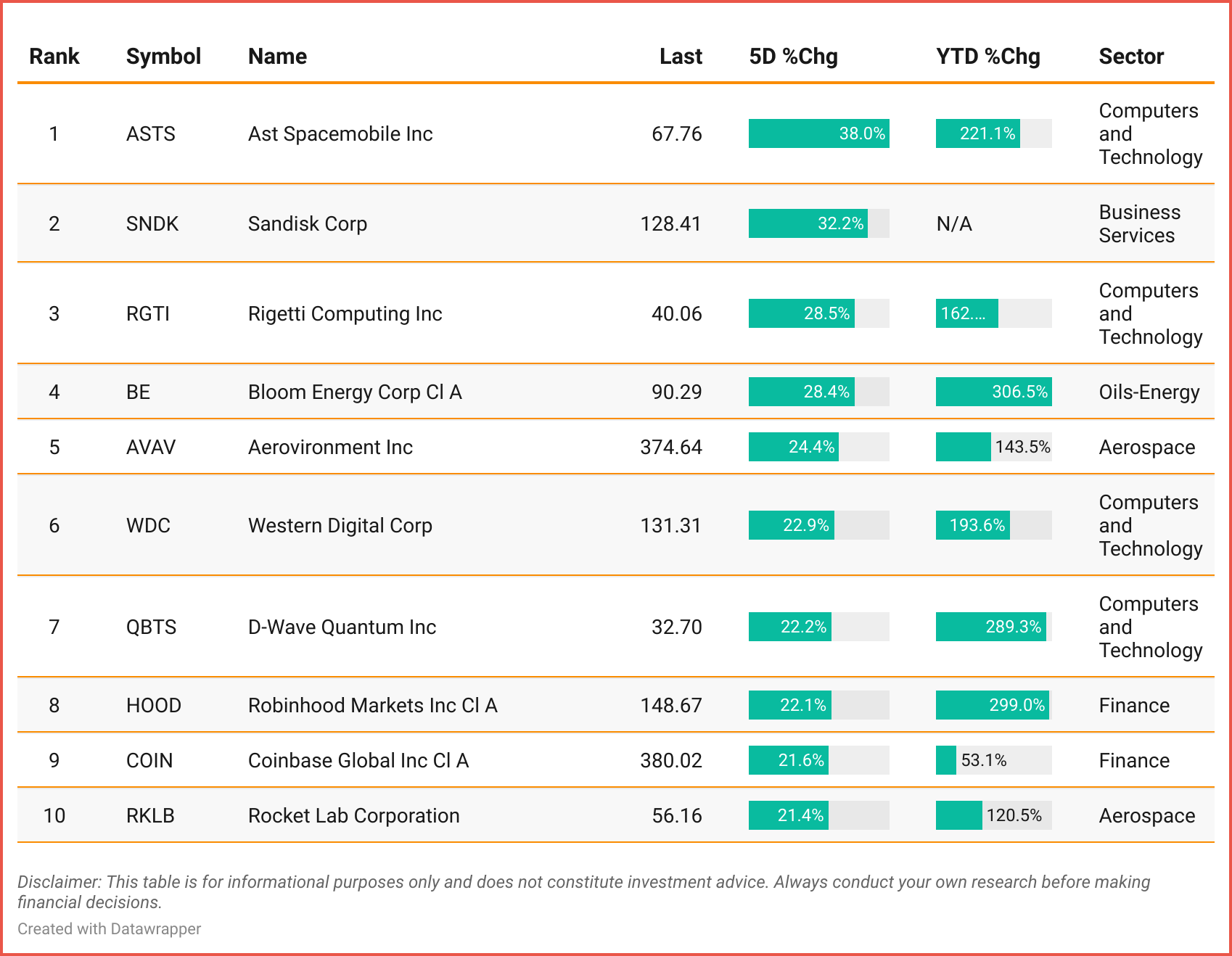The height and width of the screenshot is (956, 1232).
Task: Select the Rocket Lab Corporation name
Action: (x=353, y=816)
